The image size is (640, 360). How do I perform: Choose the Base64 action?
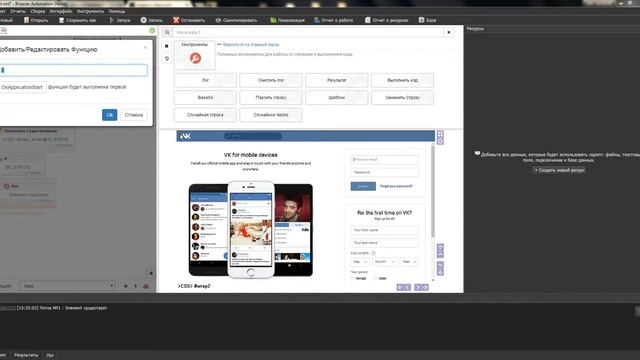point(205,98)
